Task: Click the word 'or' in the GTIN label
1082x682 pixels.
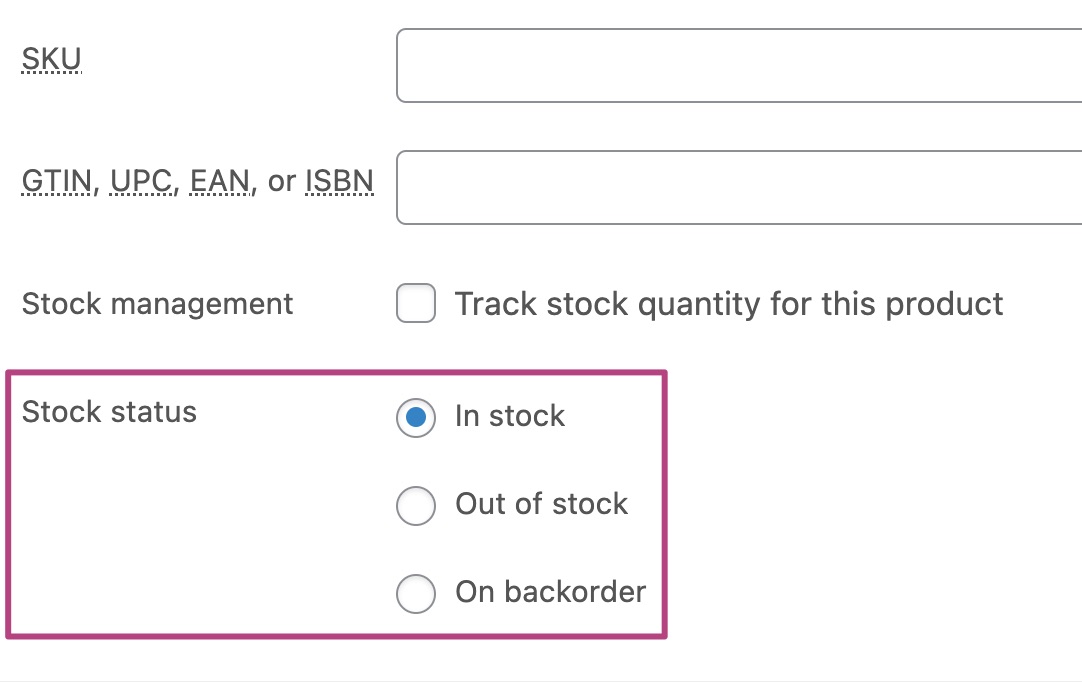Action: pyautogui.click(x=281, y=182)
